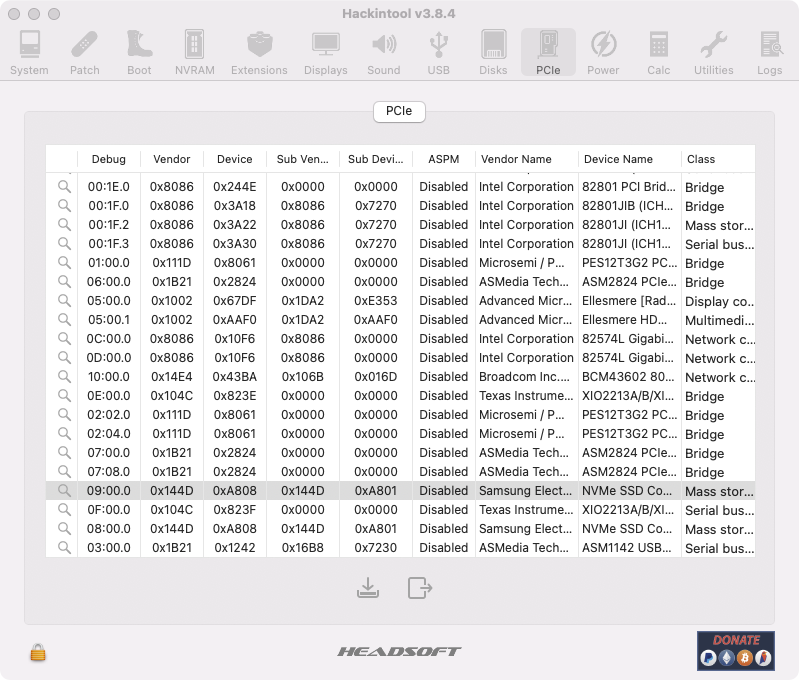Click magnifier icon for row 10:00.0

[x=64, y=377]
